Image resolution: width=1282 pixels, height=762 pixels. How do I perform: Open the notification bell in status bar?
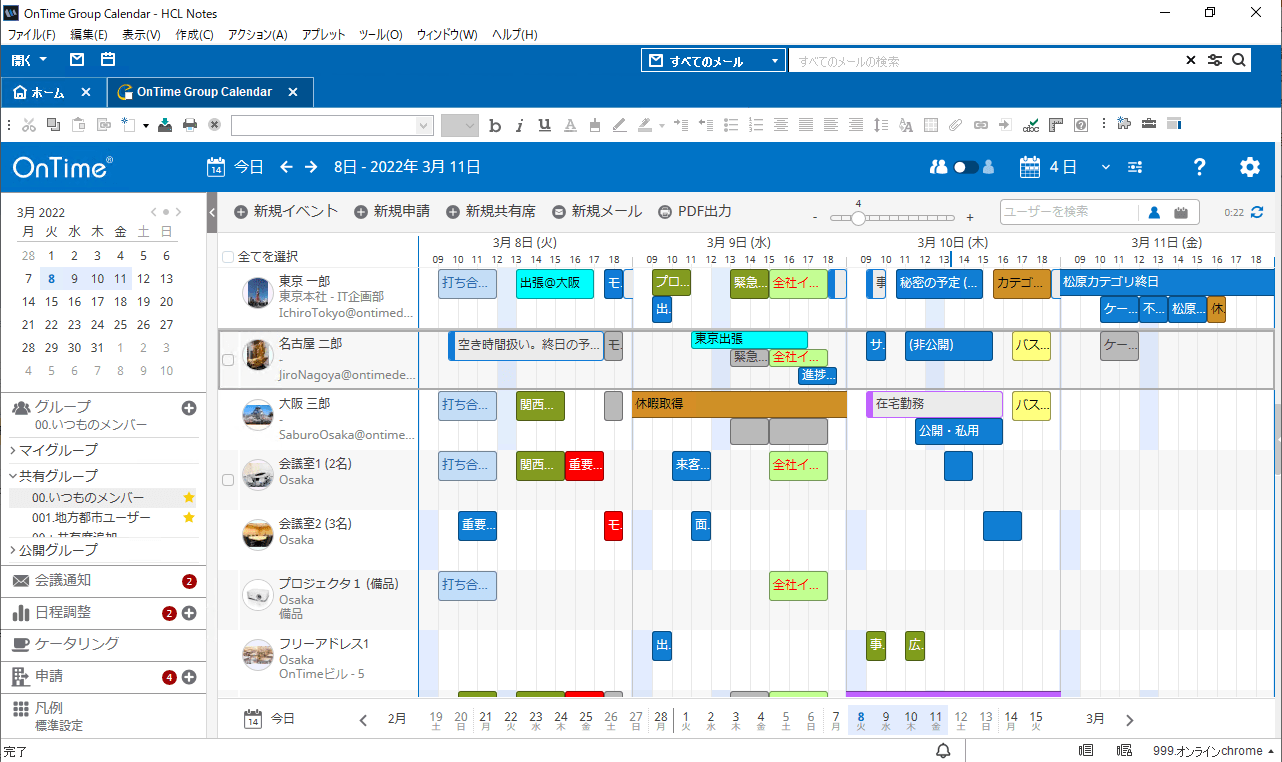click(943, 751)
